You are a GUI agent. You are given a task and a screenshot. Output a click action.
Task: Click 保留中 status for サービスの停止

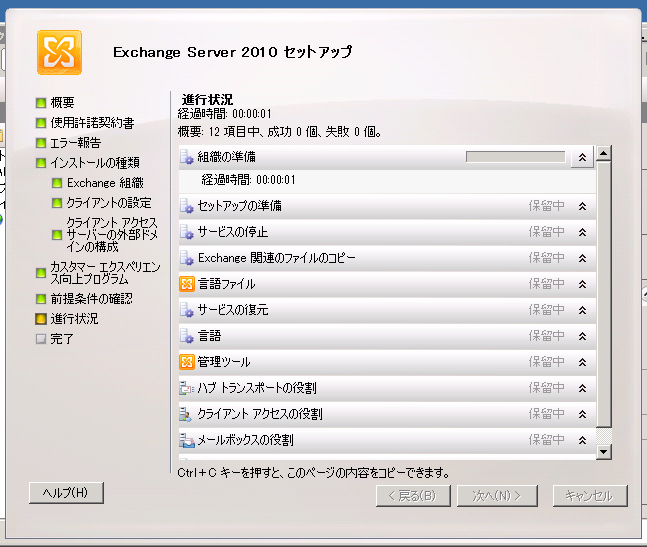point(546,232)
